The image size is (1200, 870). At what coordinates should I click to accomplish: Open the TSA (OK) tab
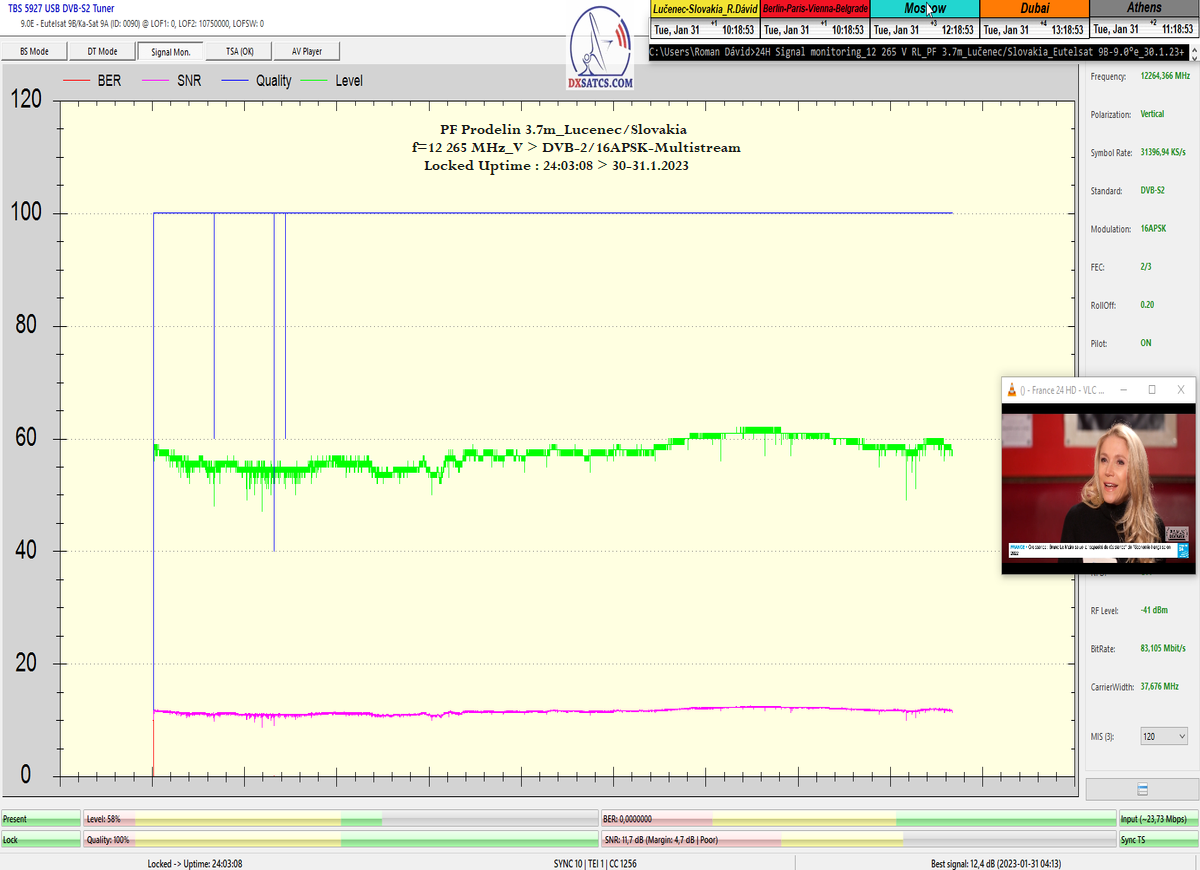[238, 51]
